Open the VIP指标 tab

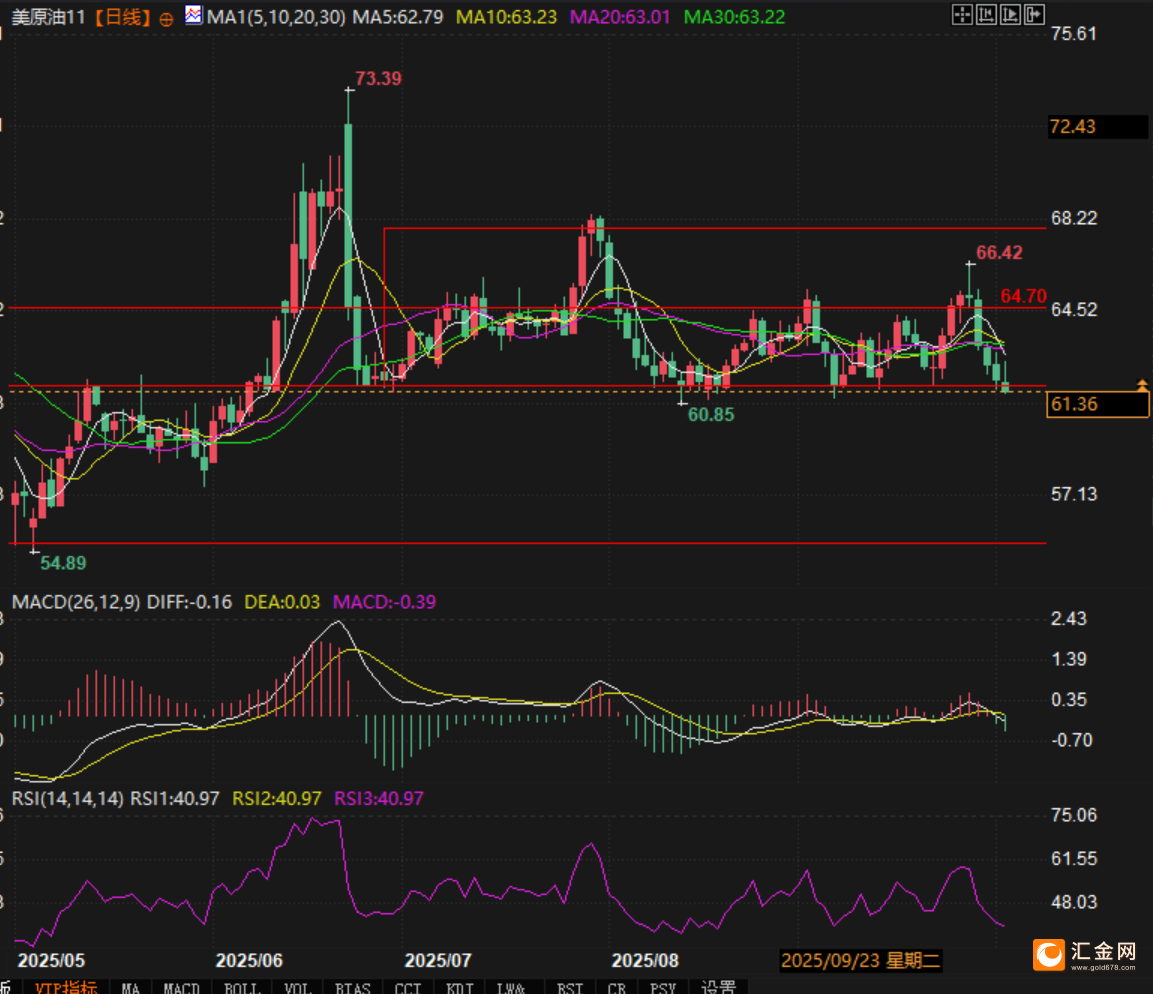pyautogui.click(x=67, y=987)
